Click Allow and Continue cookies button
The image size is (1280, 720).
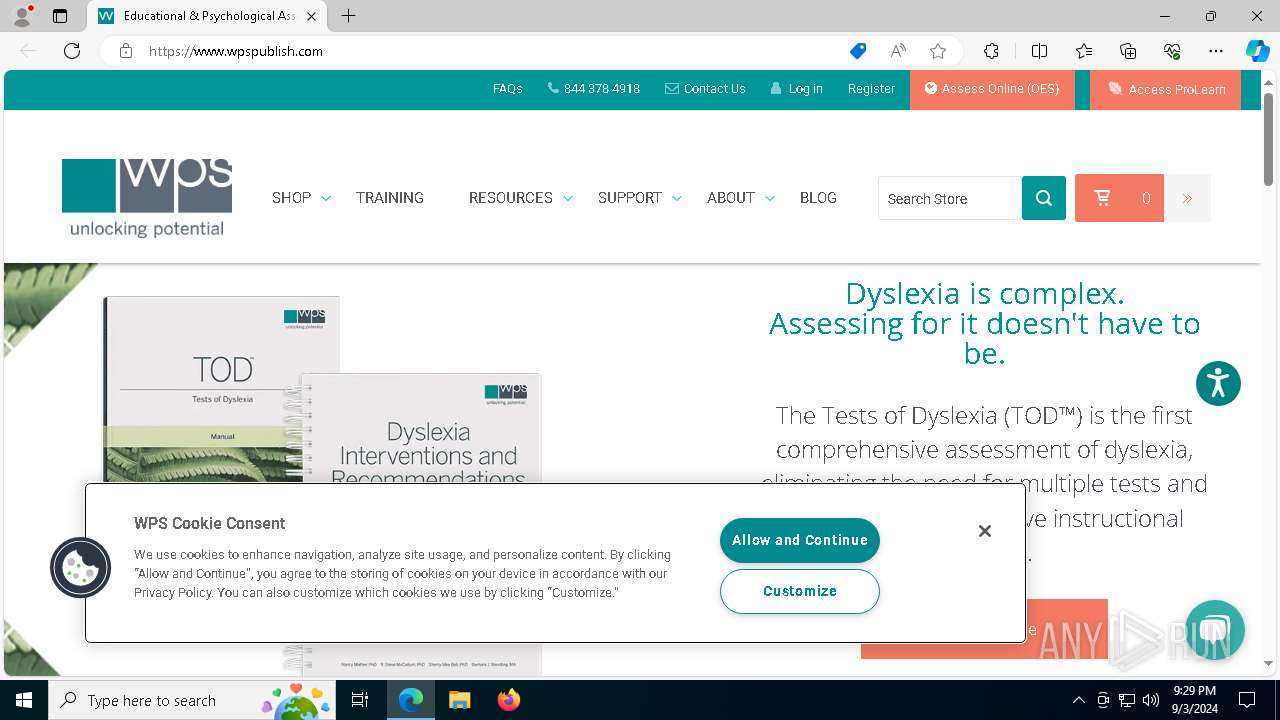800,540
